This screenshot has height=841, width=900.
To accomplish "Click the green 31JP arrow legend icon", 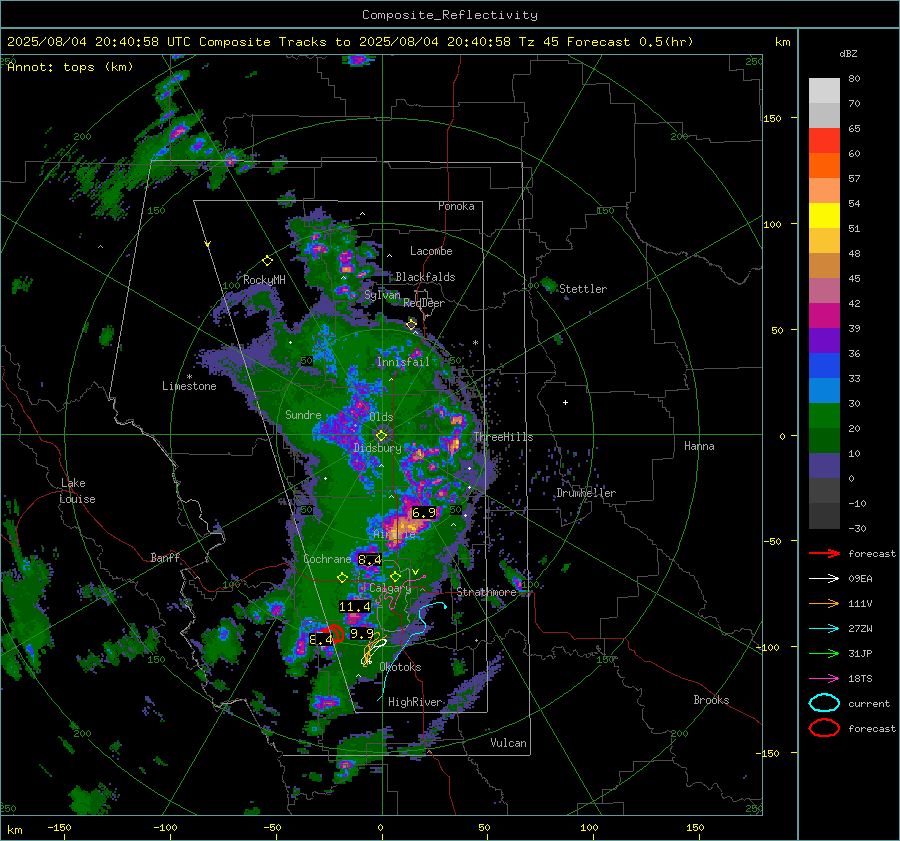I will (x=824, y=653).
